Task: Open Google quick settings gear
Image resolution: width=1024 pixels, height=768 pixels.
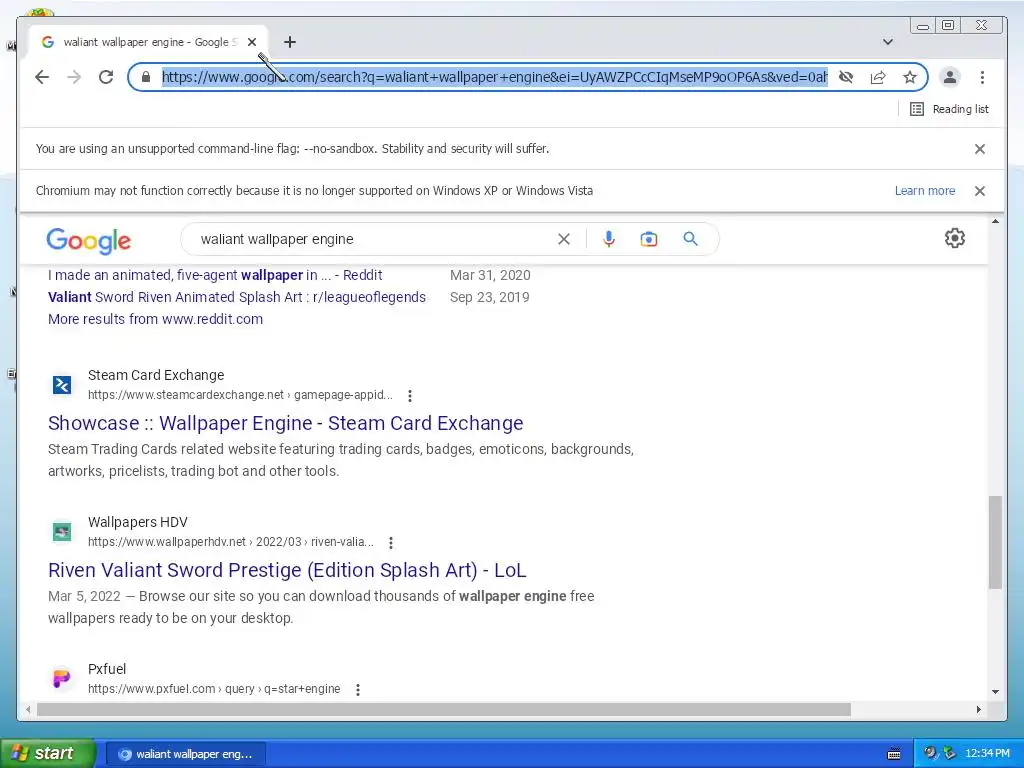Action: pyautogui.click(x=955, y=238)
